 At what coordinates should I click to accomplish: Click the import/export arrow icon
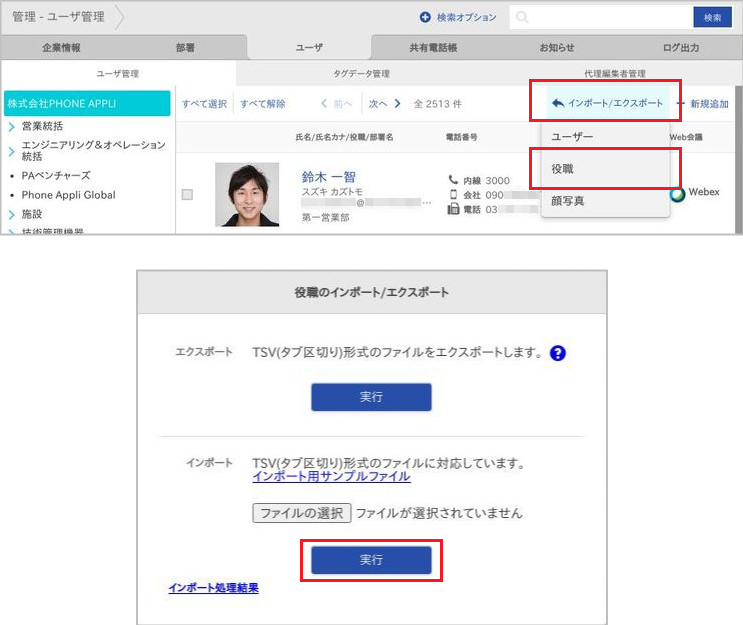point(558,103)
